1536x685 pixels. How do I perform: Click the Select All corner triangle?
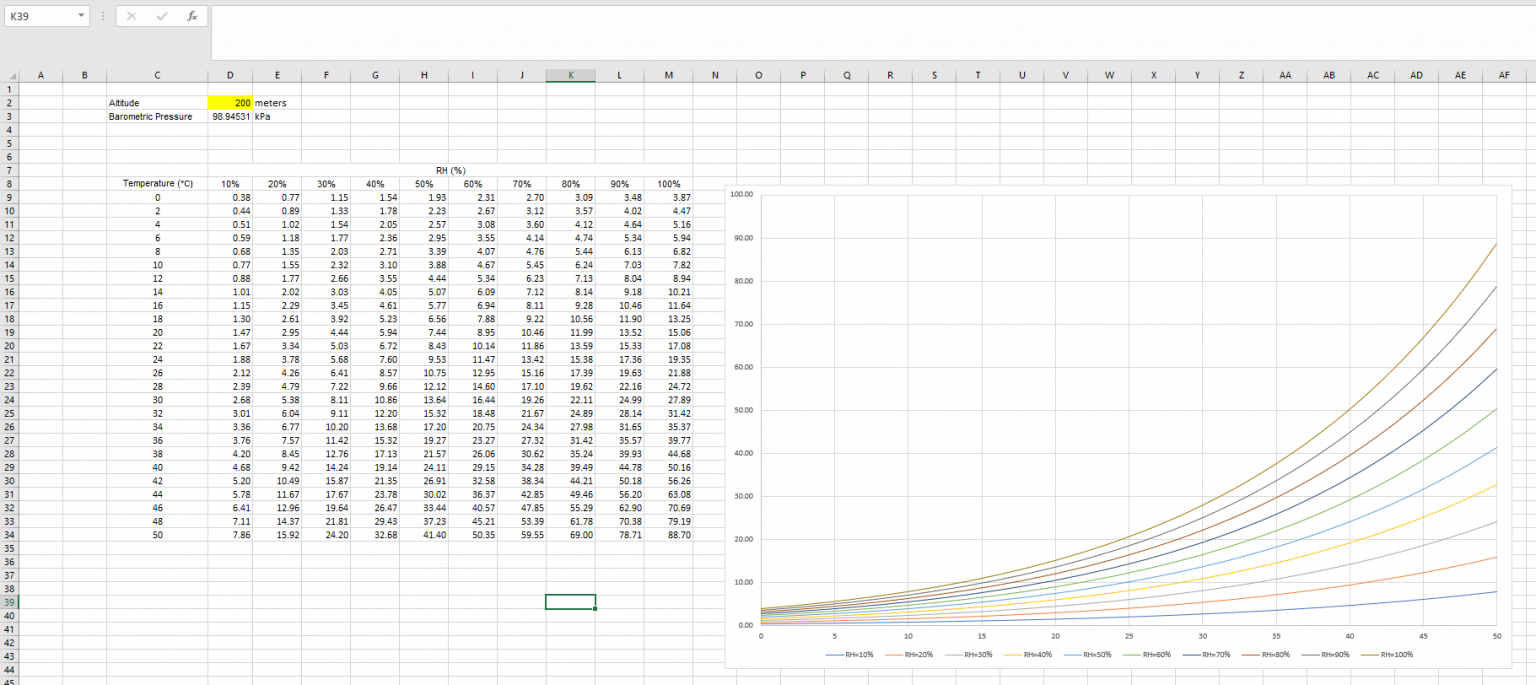point(12,76)
